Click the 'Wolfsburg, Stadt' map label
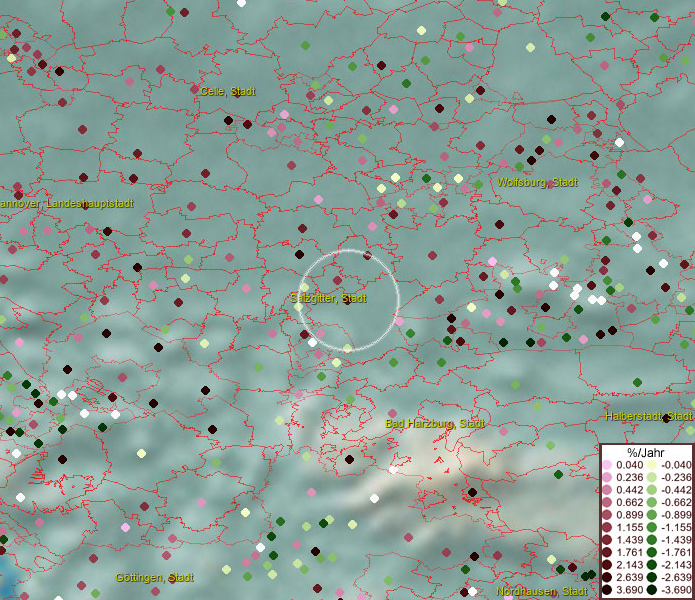695x600 pixels. click(x=537, y=183)
